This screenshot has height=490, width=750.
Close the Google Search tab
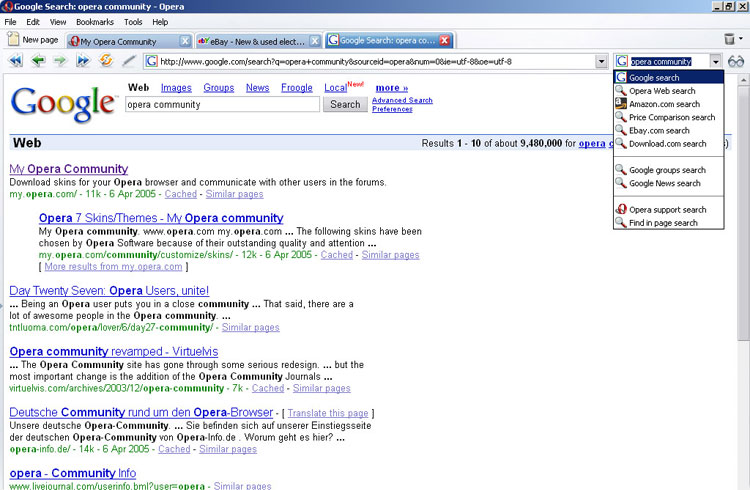[445, 41]
